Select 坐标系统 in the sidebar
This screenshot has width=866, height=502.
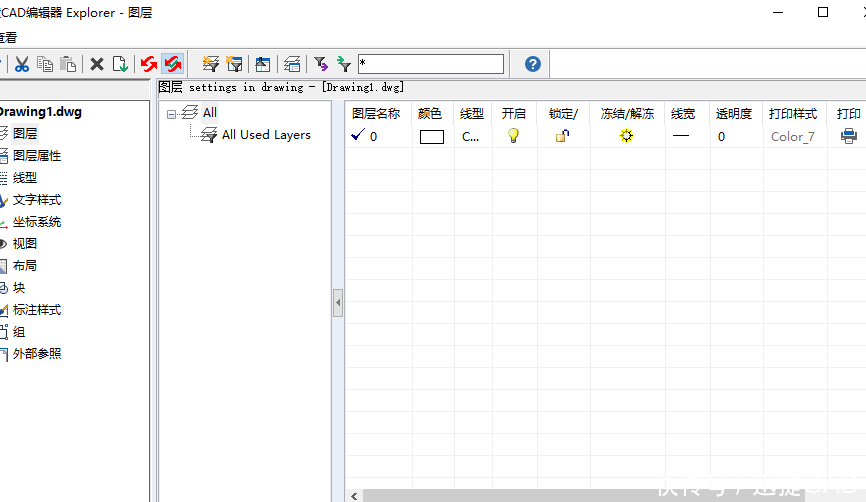[x=37, y=222]
